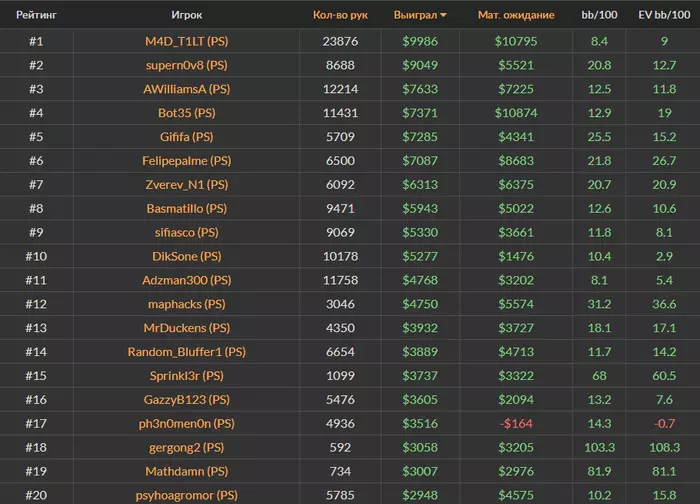
Task: Click player DikSone (PS)
Action: click(x=187, y=256)
